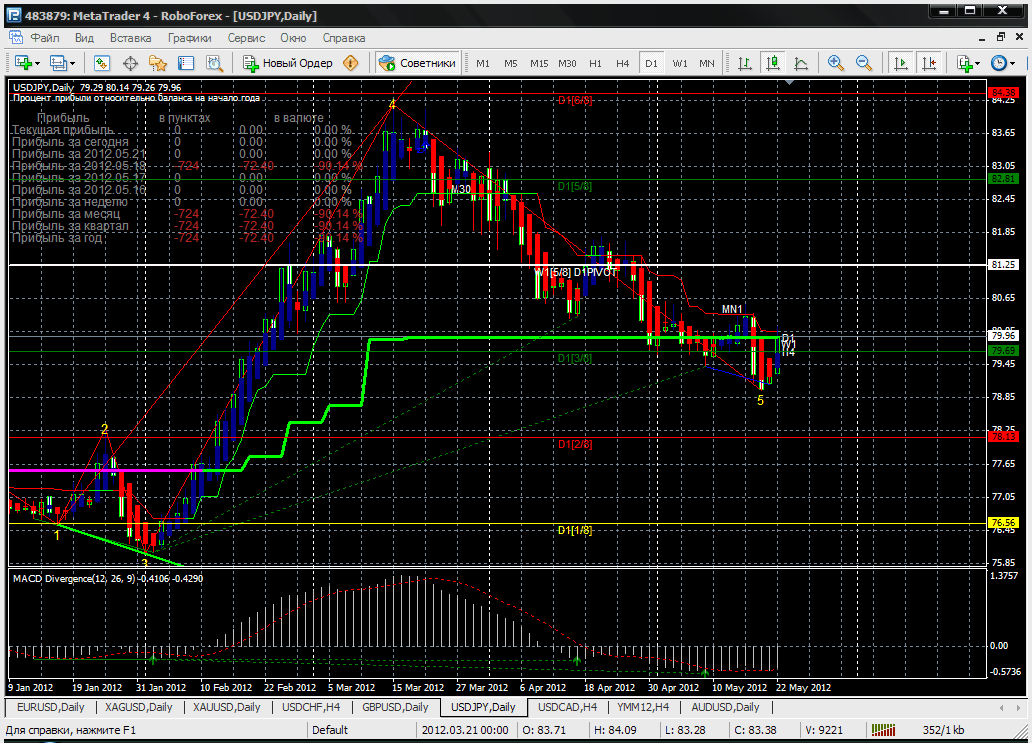Image resolution: width=1032 pixels, height=743 pixels.
Task: Switch chart to bar chart icon
Action: pos(744,63)
